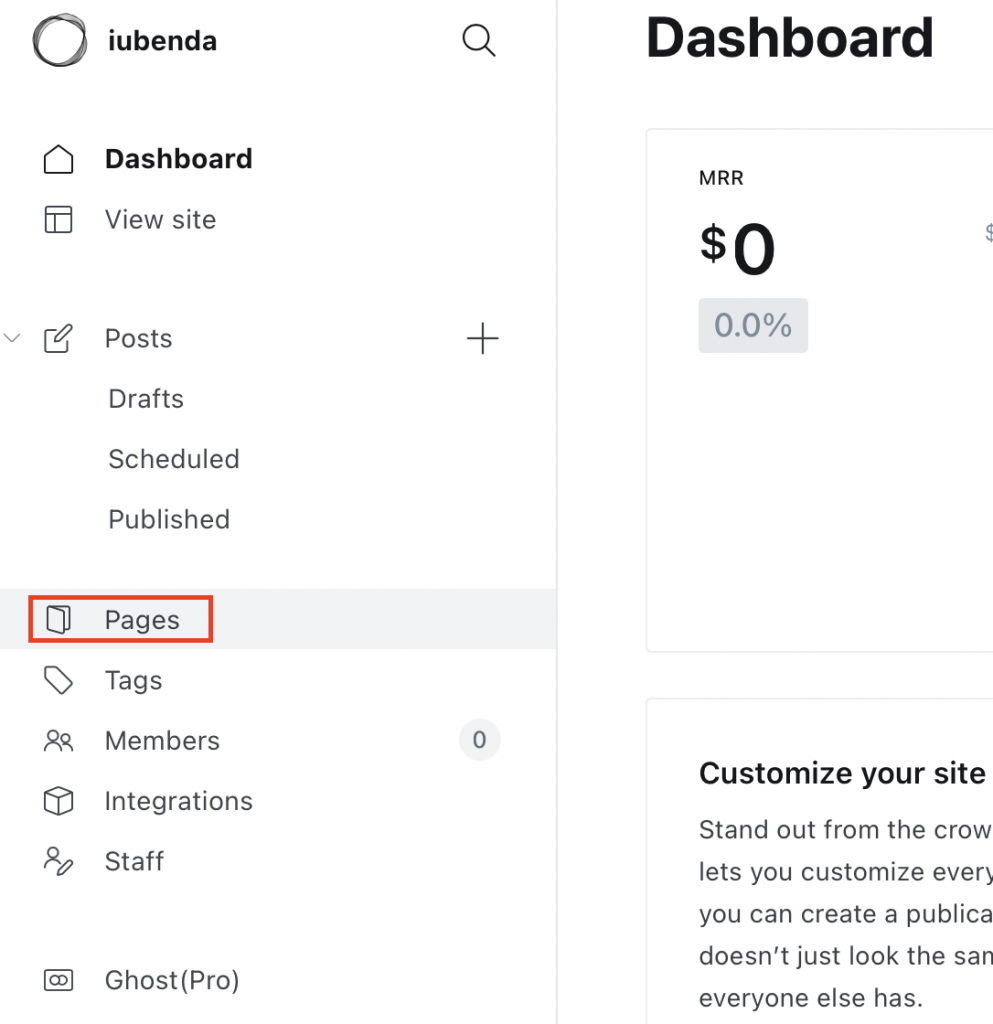Collapse the Posts section chevron
This screenshot has width=993, height=1024.
pyautogui.click(x=12, y=338)
